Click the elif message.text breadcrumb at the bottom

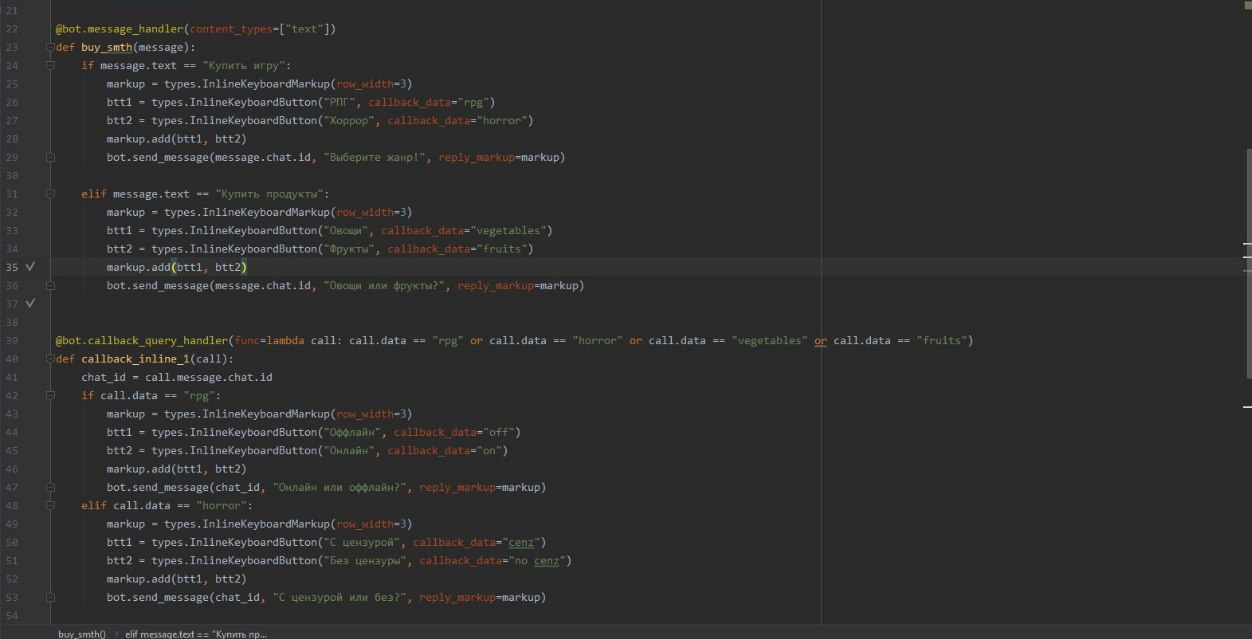196,633
